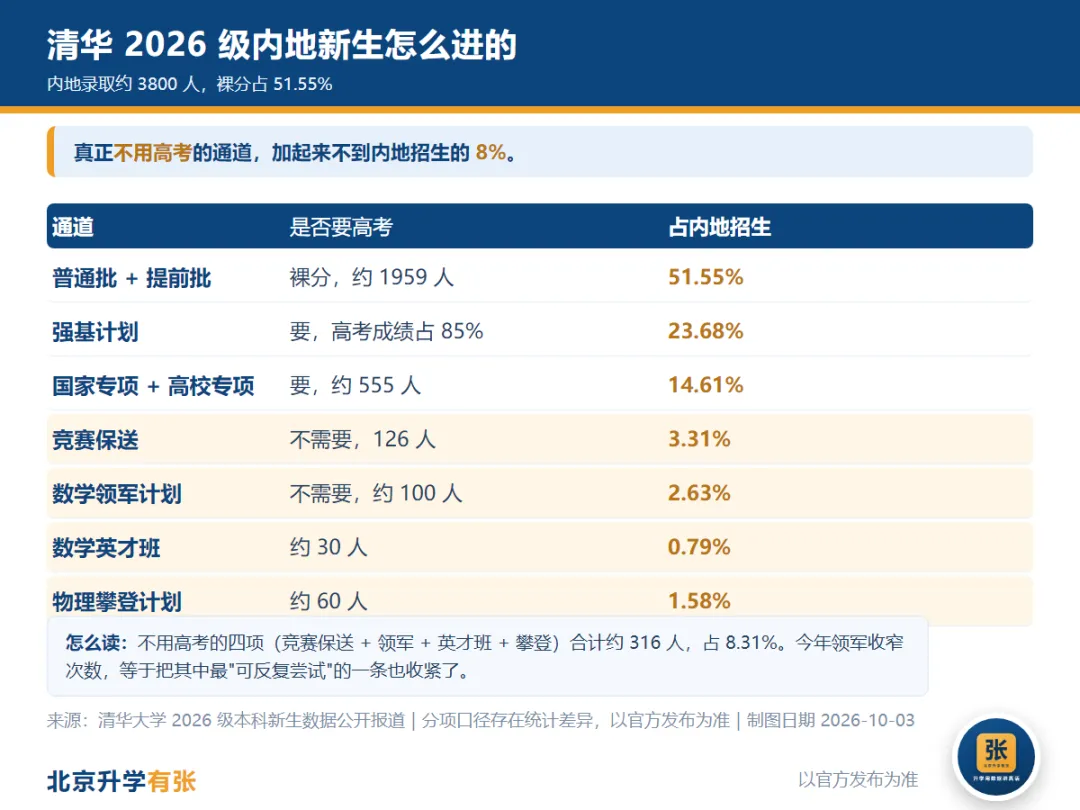Click the highlight banner about 8%

point(540,152)
